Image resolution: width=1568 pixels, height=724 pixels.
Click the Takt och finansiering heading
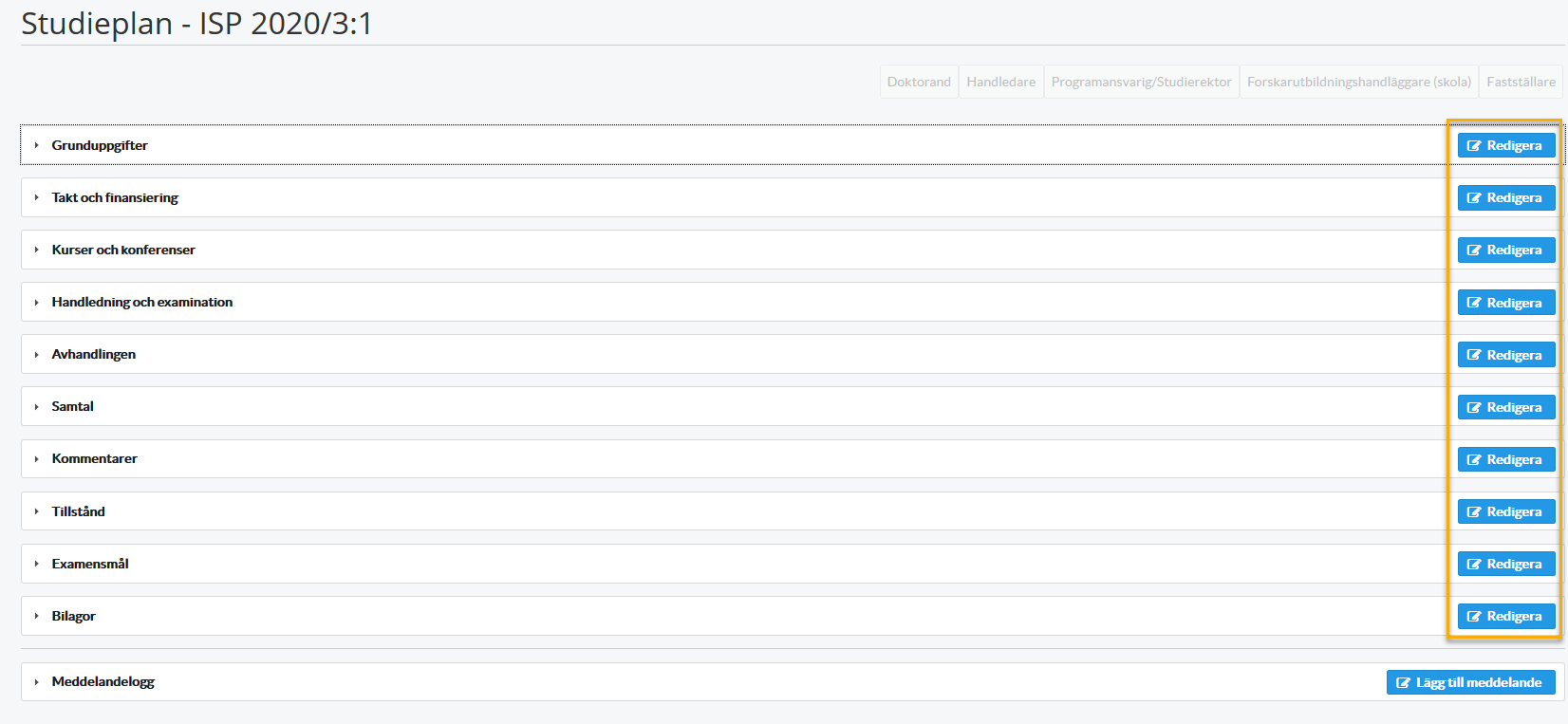[115, 197]
